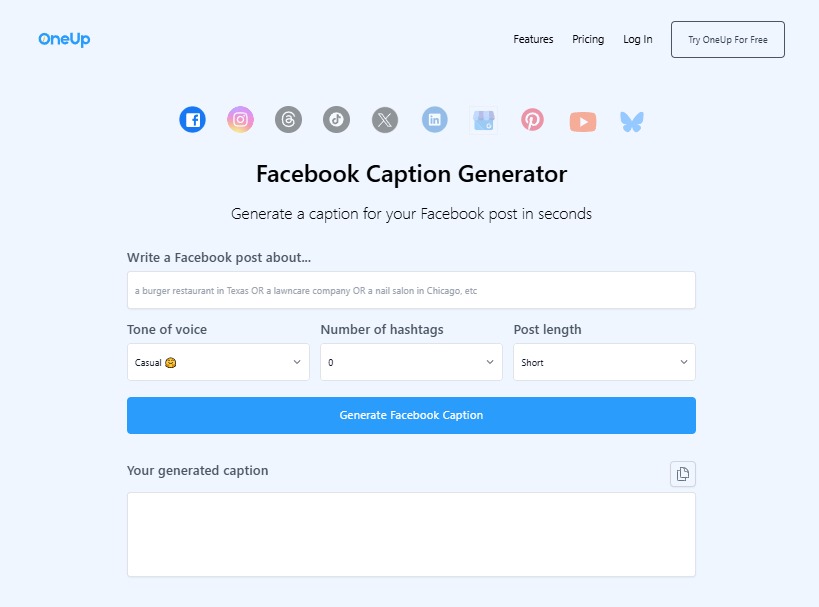
Task: Go to the Pricing page
Action: pos(588,39)
